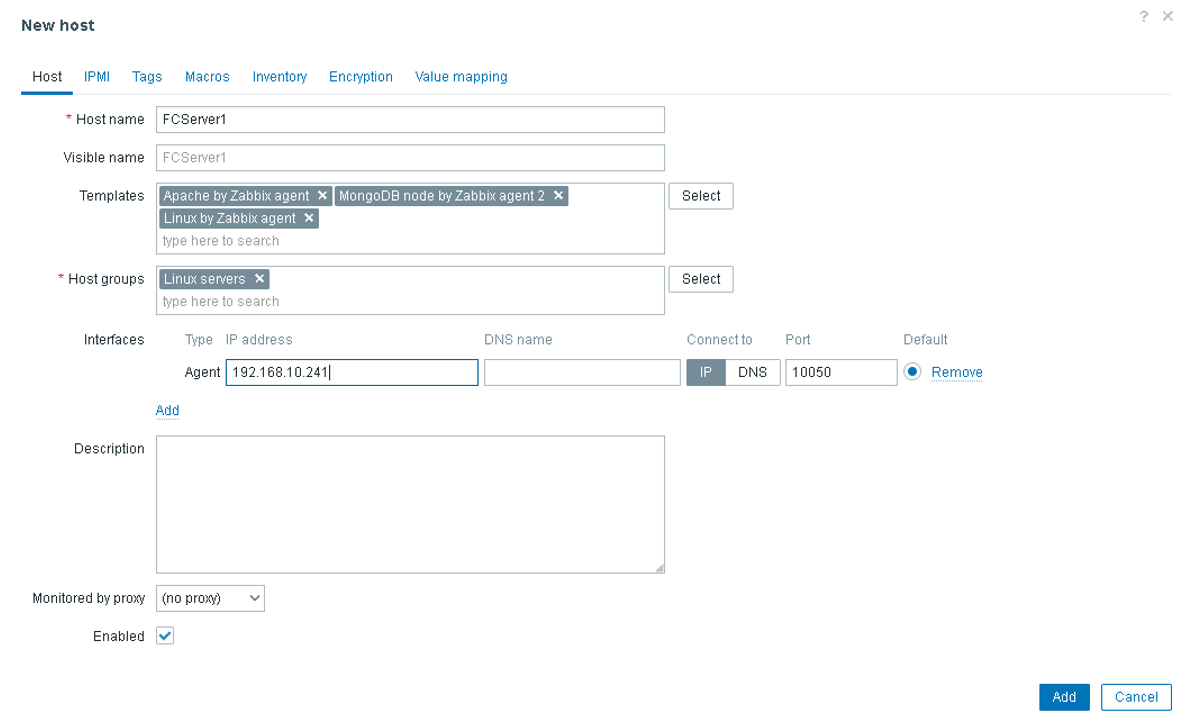Focus the Host name field
This screenshot has height=722, width=1187.
coord(410,120)
